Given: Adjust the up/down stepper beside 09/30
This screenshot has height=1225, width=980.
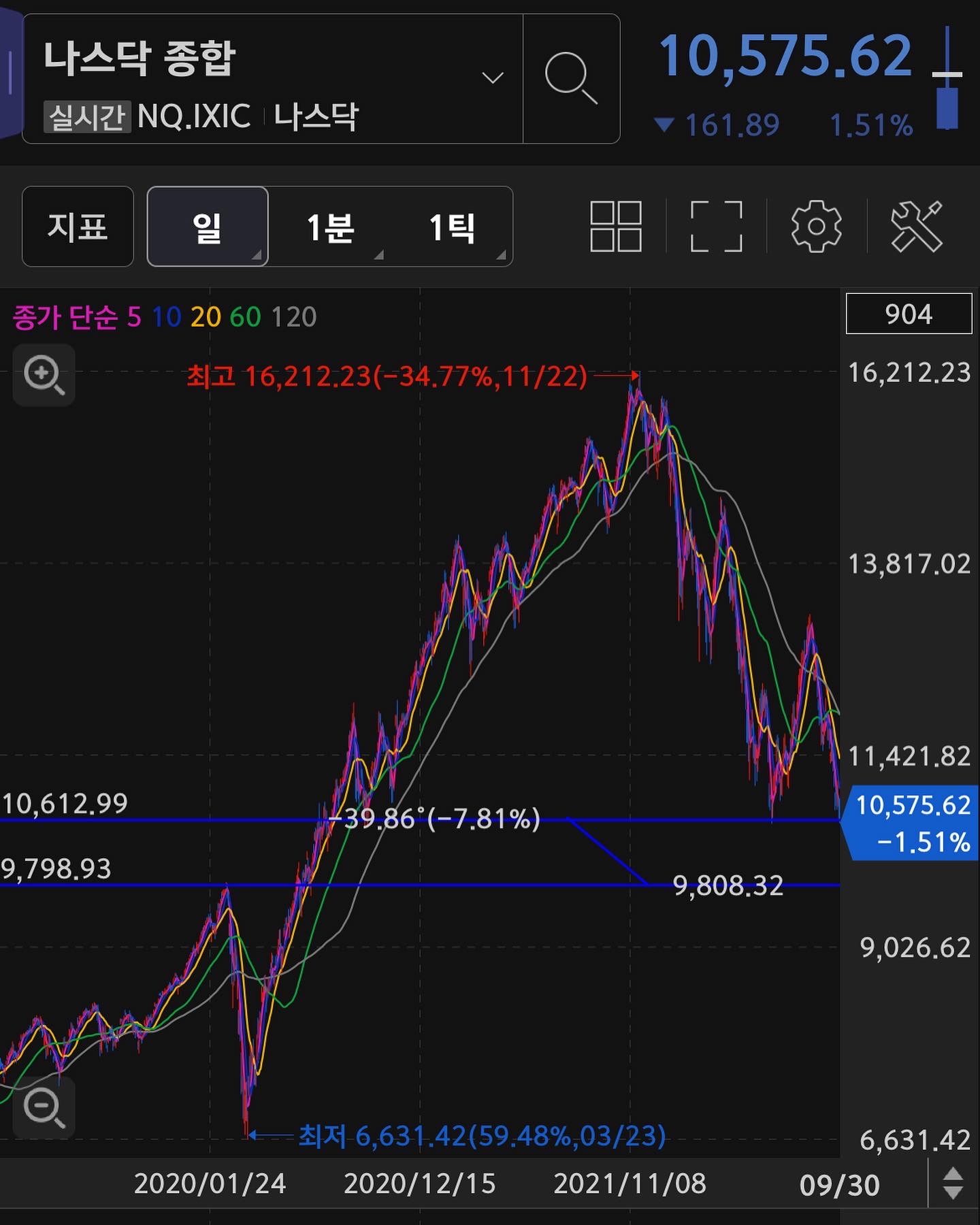Looking at the screenshot, I should [953, 1183].
